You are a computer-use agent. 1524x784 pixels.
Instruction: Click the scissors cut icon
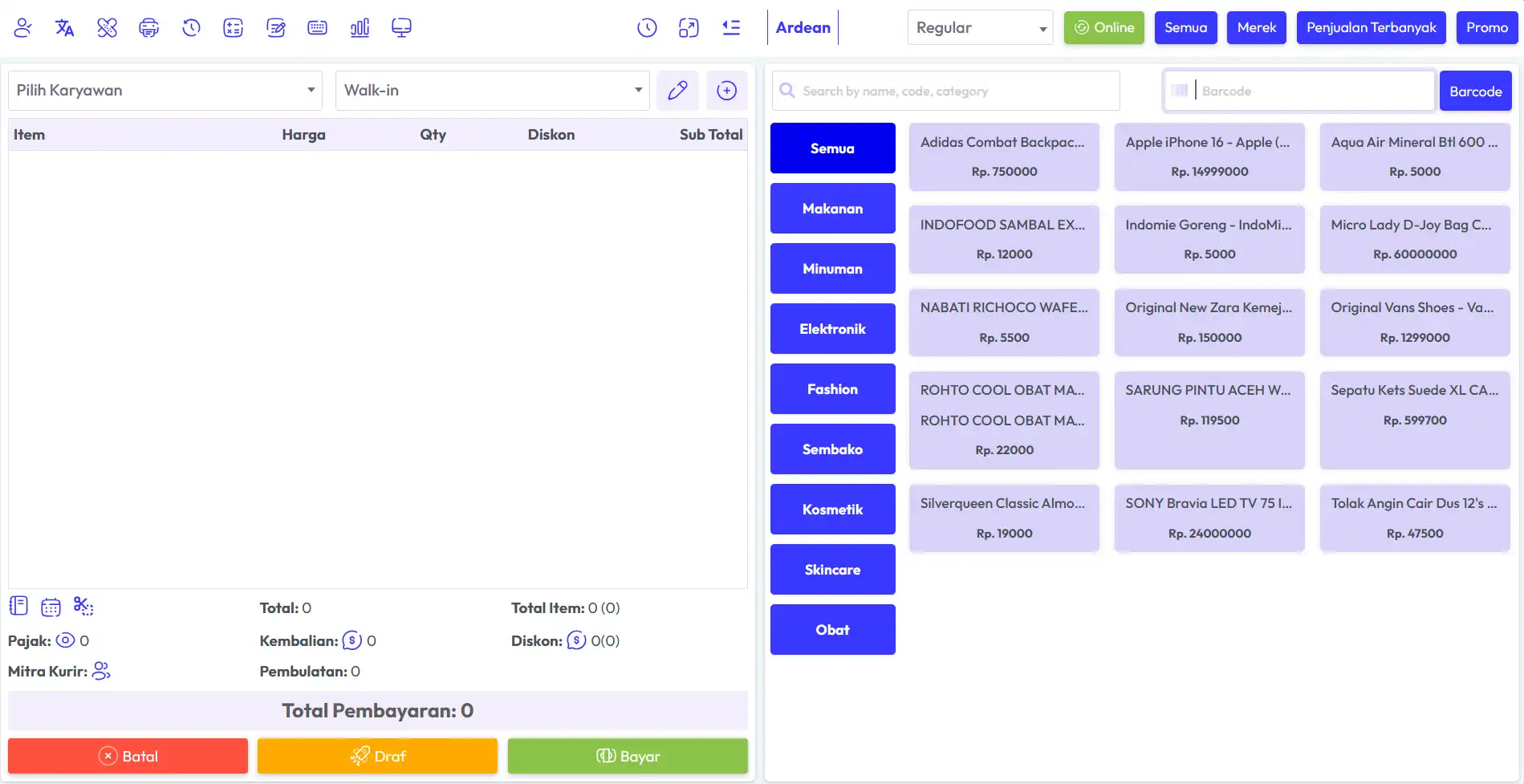(x=83, y=606)
